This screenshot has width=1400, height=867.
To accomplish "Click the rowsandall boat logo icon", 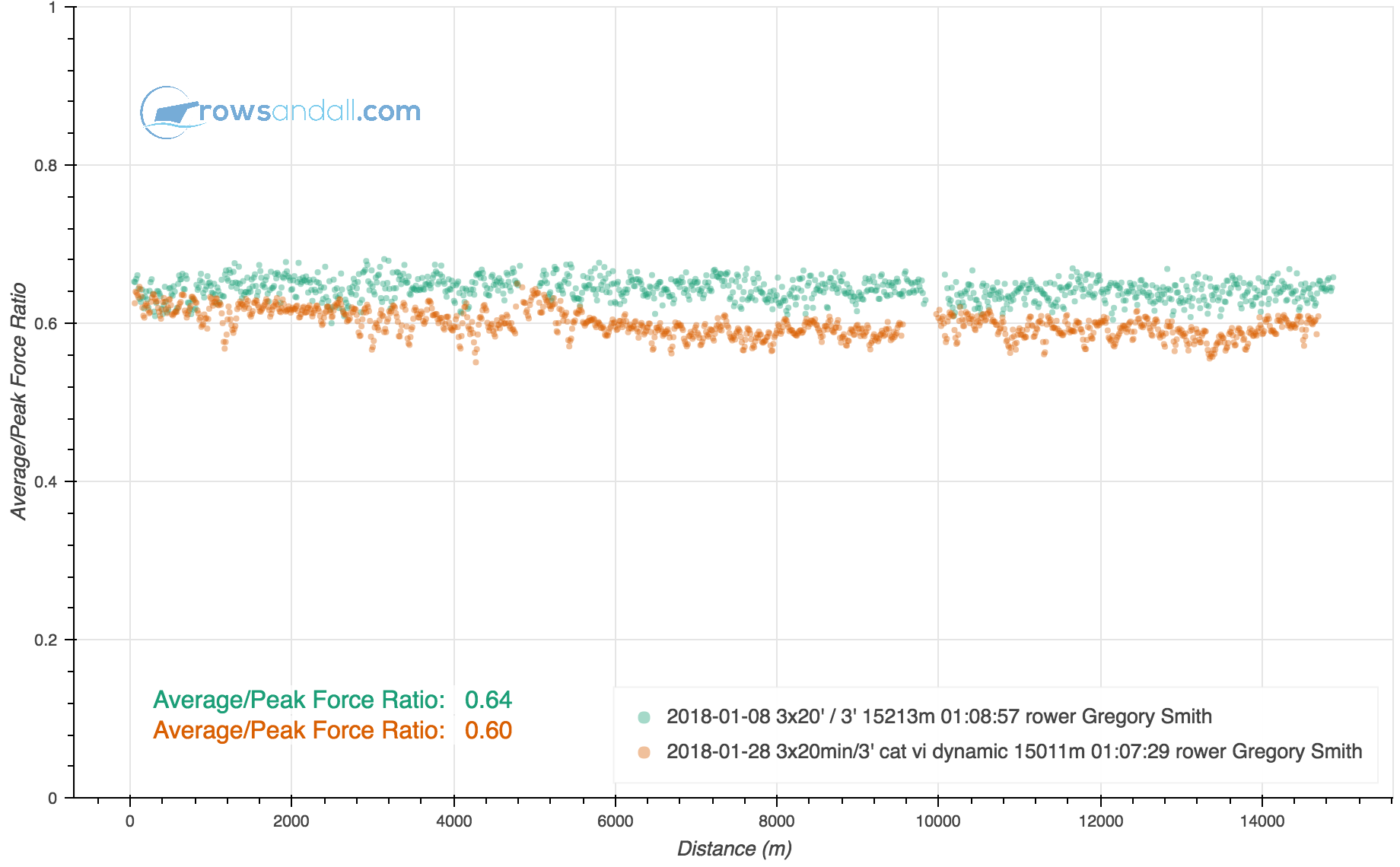I will pyautogui.click(x=169, y=113).
